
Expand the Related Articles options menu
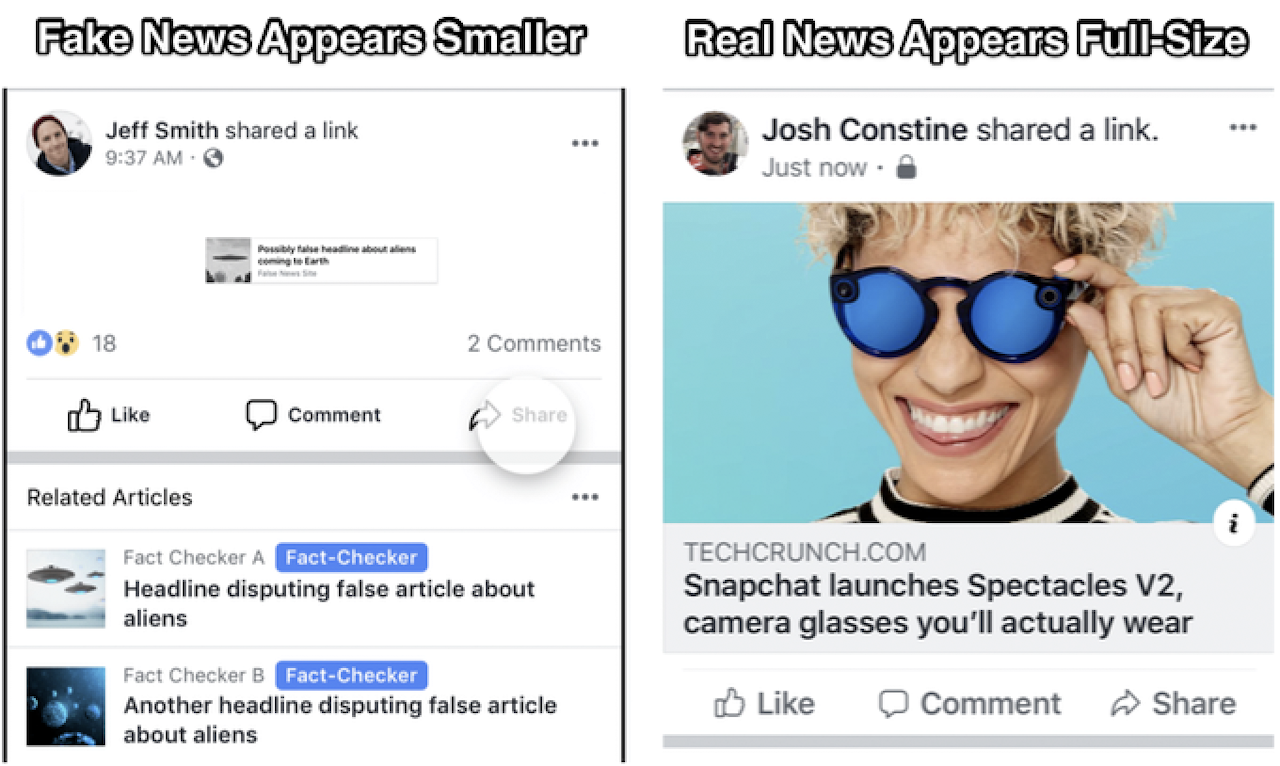(584, 497)
